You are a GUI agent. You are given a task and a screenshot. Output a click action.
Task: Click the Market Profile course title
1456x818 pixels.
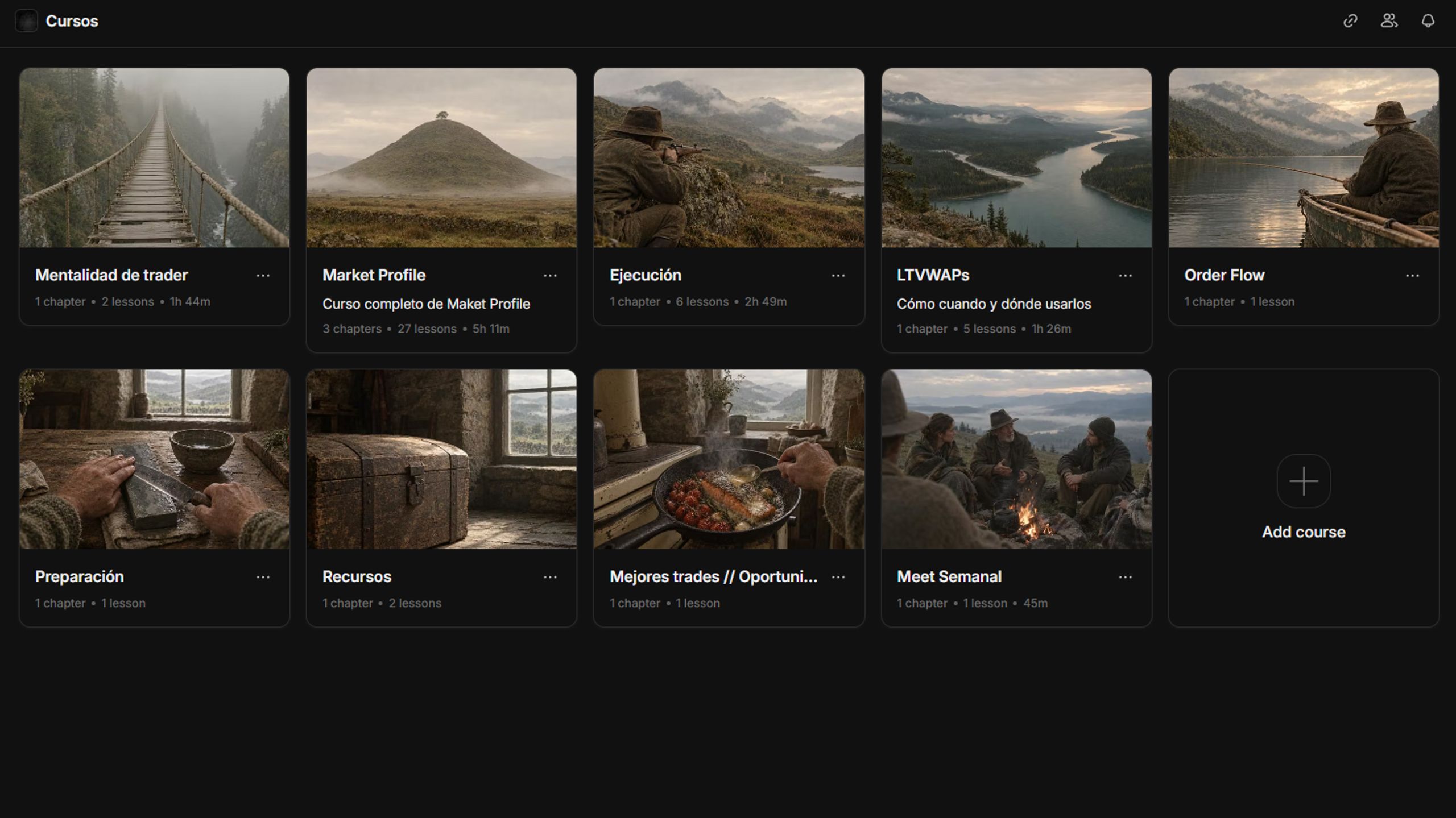[x=374, y=275]
